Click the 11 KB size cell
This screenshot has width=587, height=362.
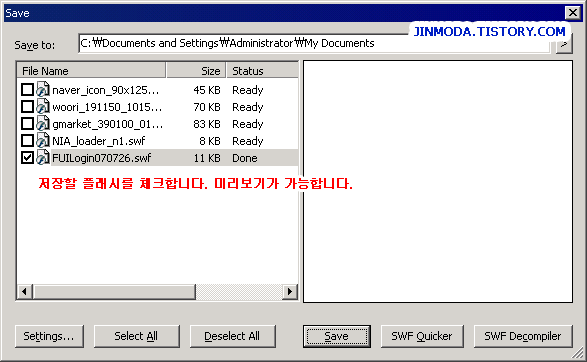(x=207, y=158)
